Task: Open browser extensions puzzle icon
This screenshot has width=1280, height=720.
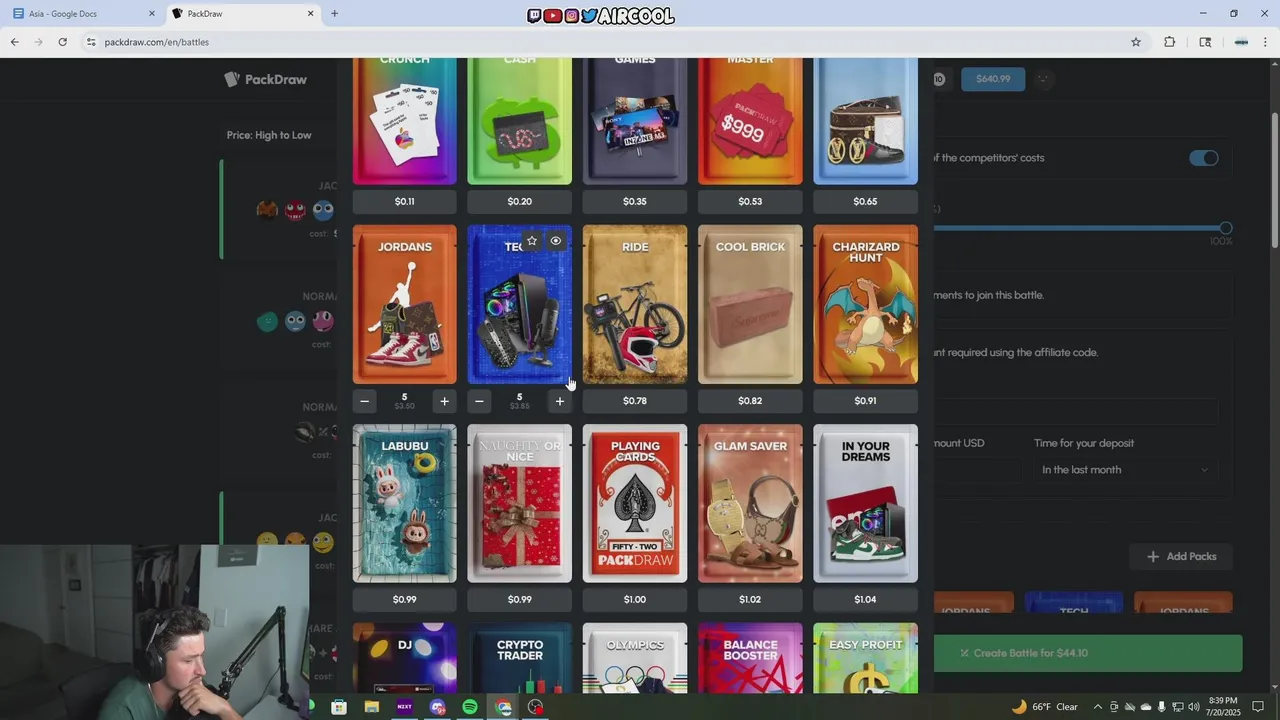Action: coord(1169,42)
